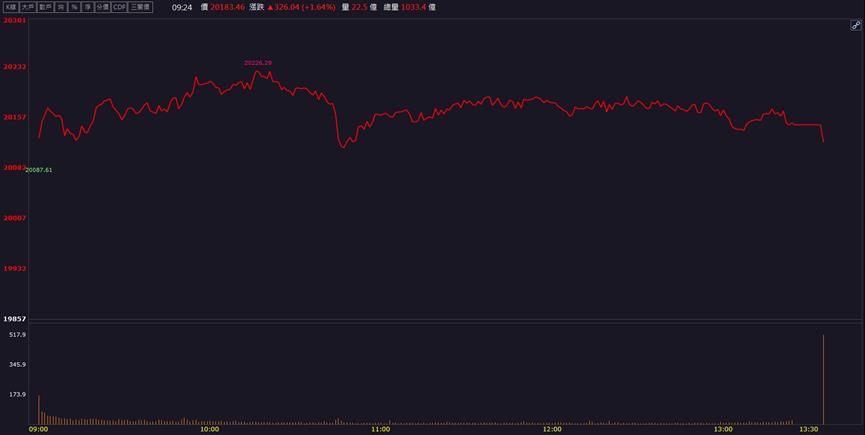
Task: Click the 19857 bottom price axis label
Action: click(x=15, y=319)
